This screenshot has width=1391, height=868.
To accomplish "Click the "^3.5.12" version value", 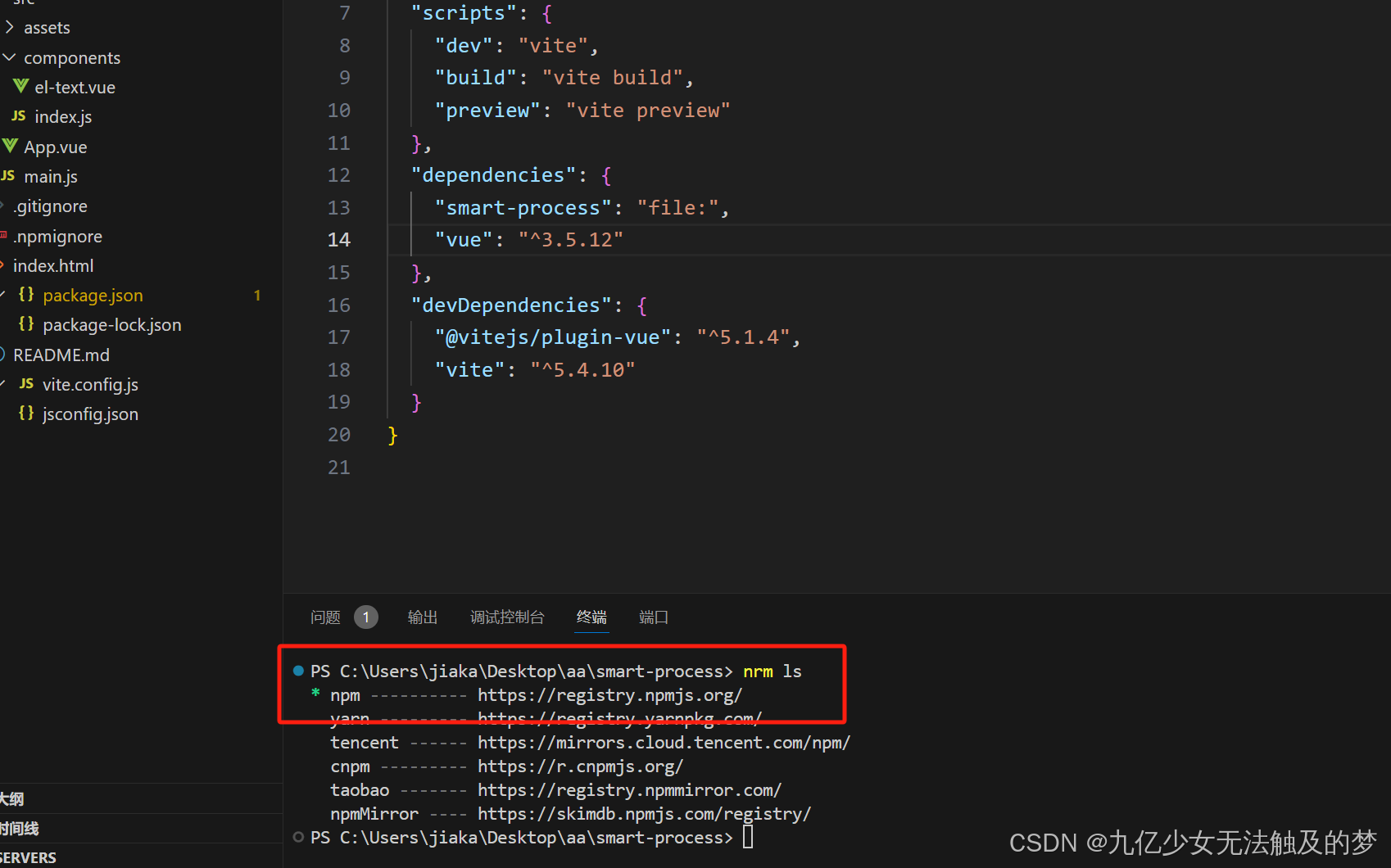I will coord(571,240).
